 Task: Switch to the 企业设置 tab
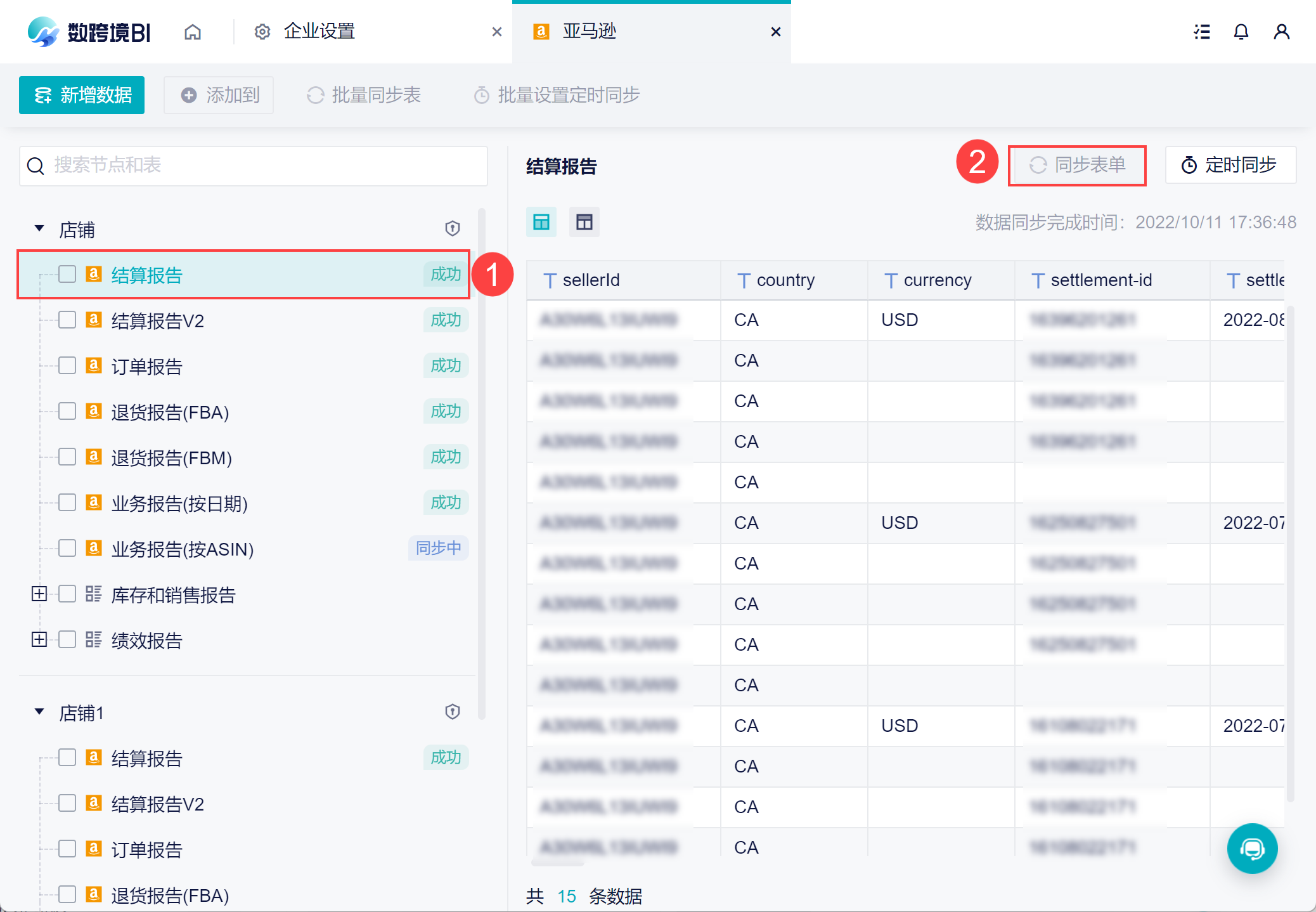tap(319, 32)
